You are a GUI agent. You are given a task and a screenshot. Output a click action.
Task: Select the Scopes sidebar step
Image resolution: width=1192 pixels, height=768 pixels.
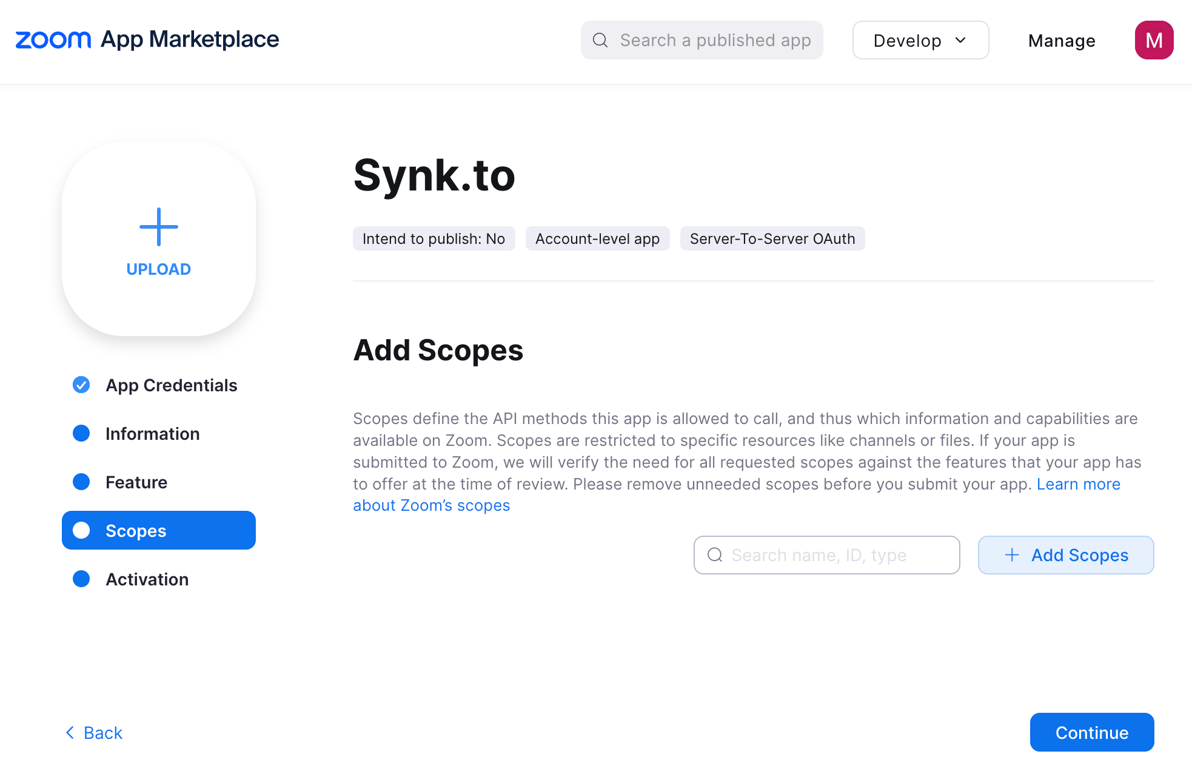point(159,530)
